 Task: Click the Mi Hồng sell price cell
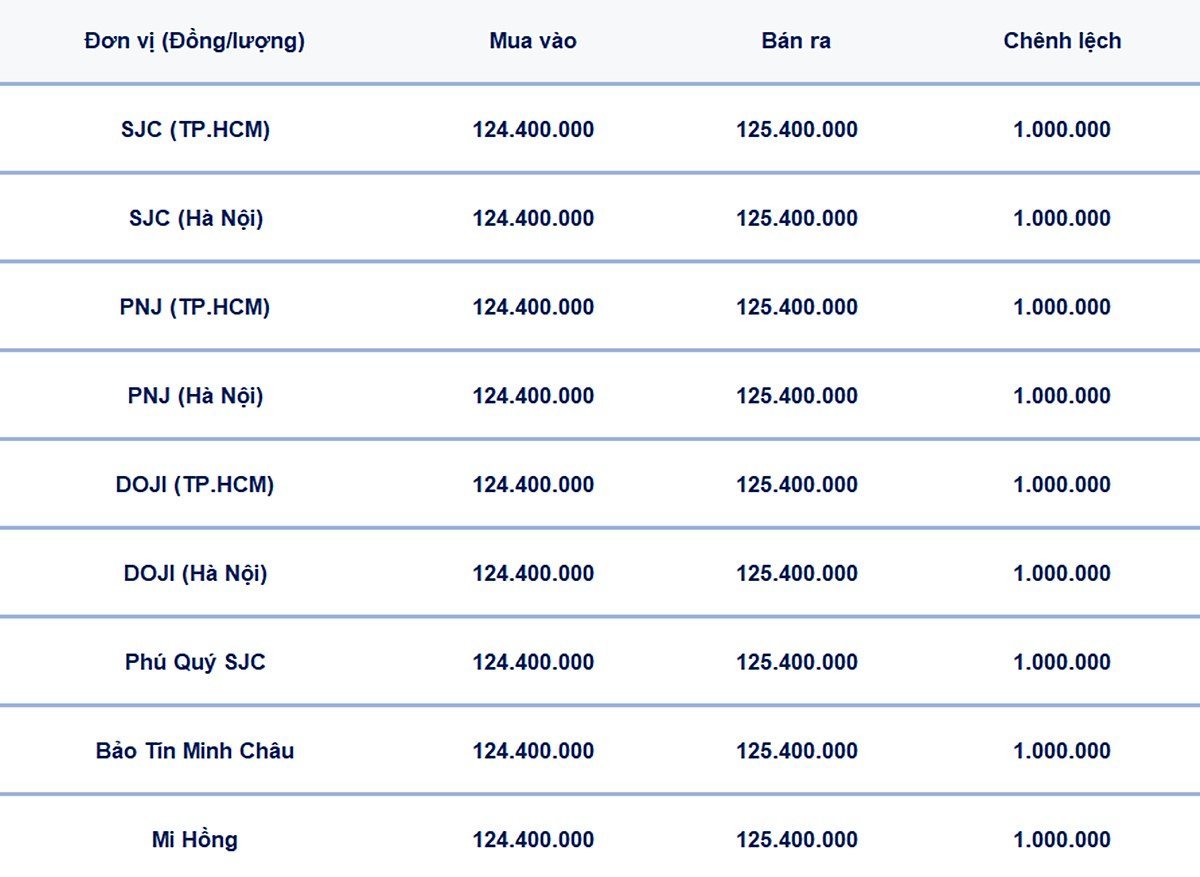tap(797, 840)
